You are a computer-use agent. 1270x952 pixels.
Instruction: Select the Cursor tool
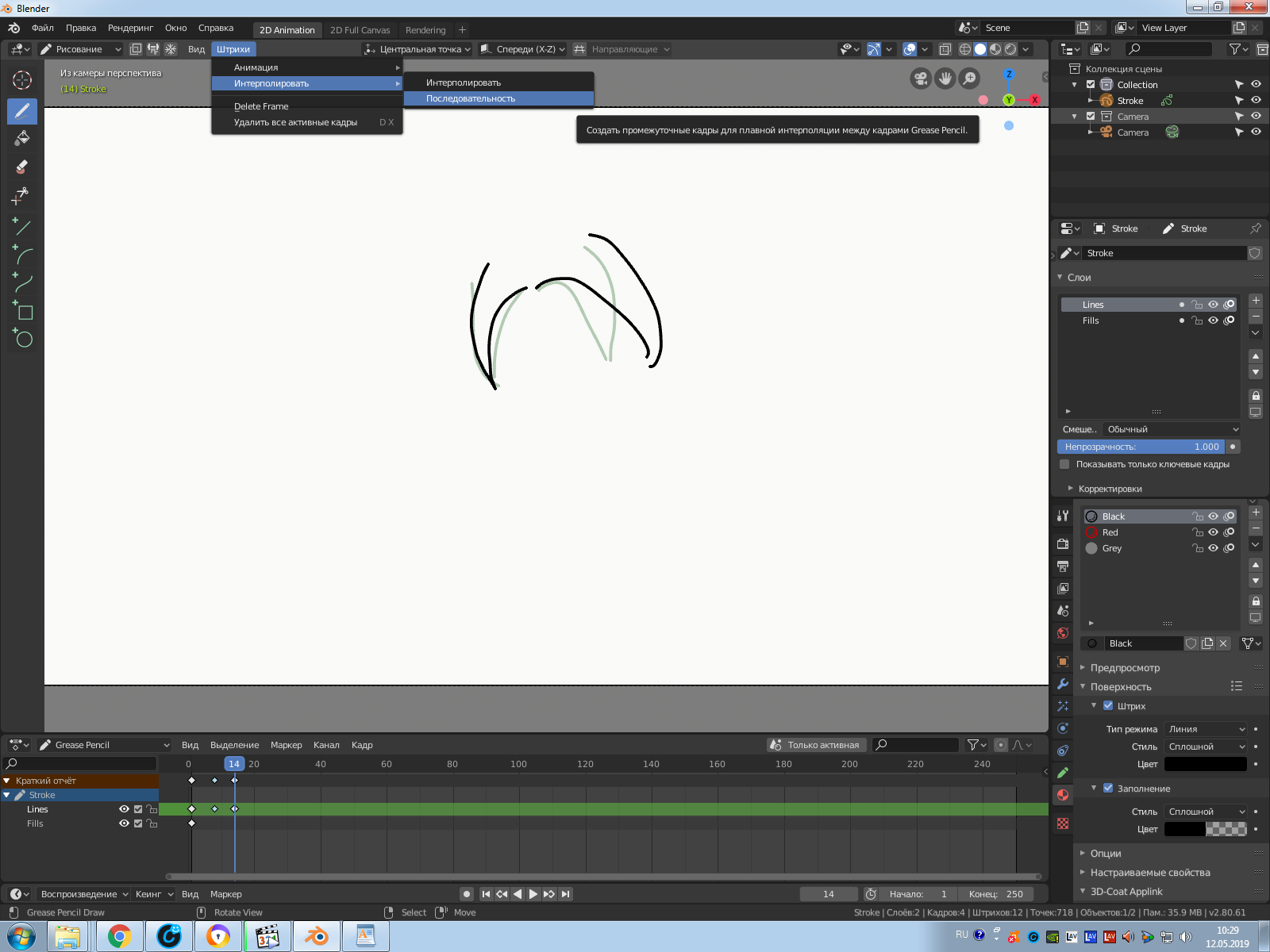(x=22, y=80)
